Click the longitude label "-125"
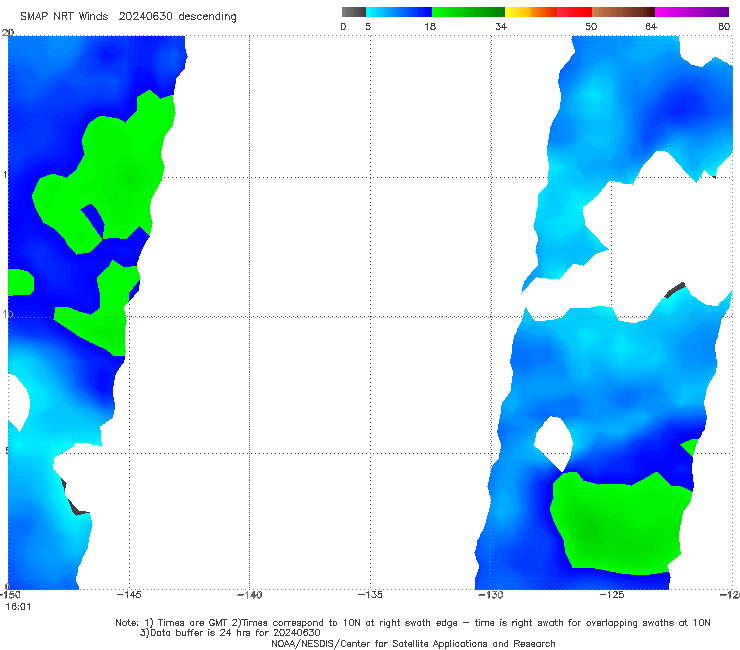This screenshot has width=740, height=650. [x=612, y=595]
